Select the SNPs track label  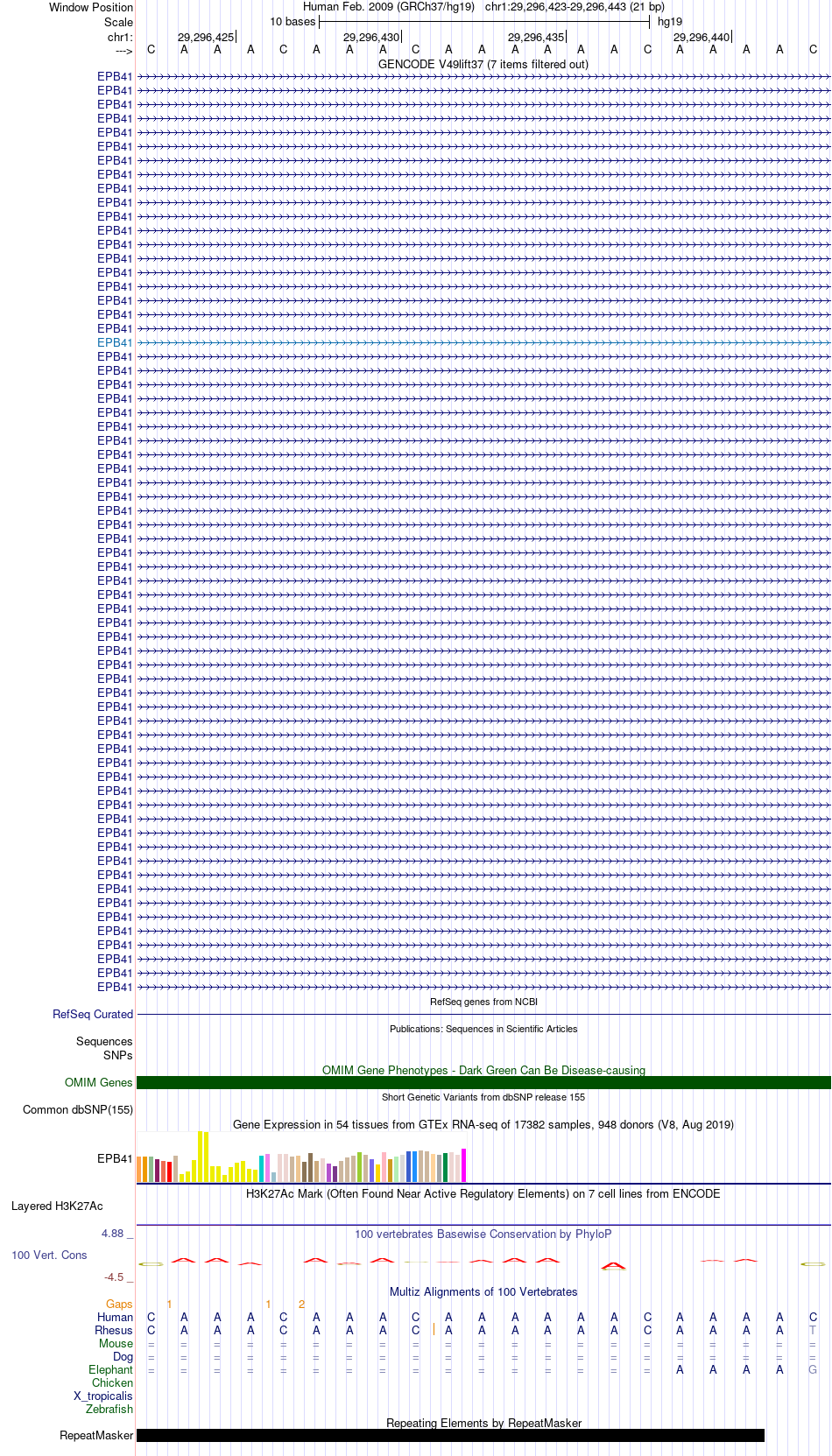(x=118, y=1055)
